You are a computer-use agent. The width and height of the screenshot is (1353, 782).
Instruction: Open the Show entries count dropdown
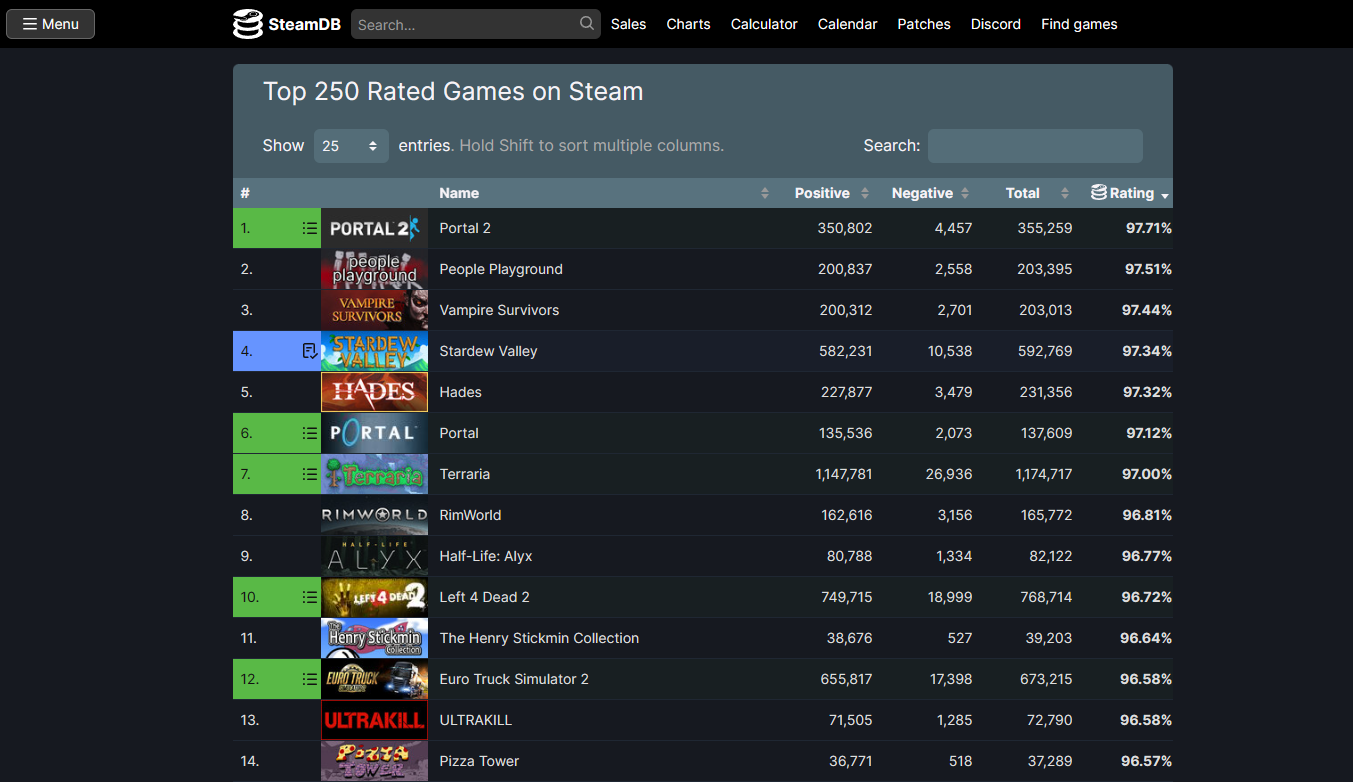[x=351, y=146]
